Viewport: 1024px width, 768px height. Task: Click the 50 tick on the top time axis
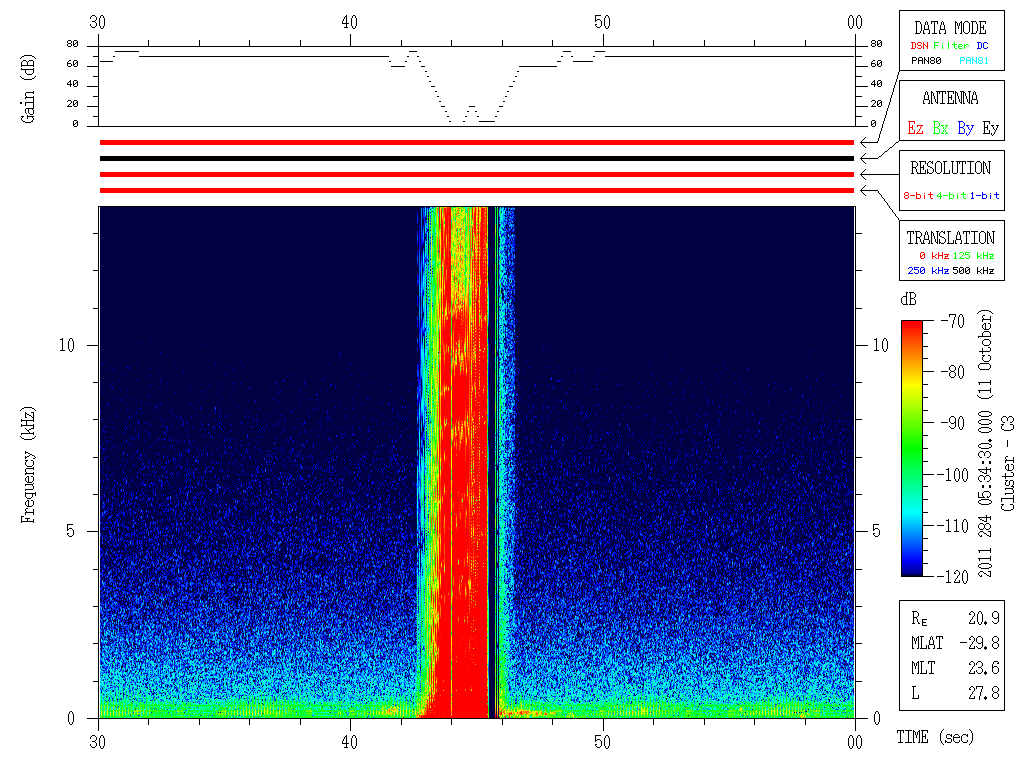[602, 22]
